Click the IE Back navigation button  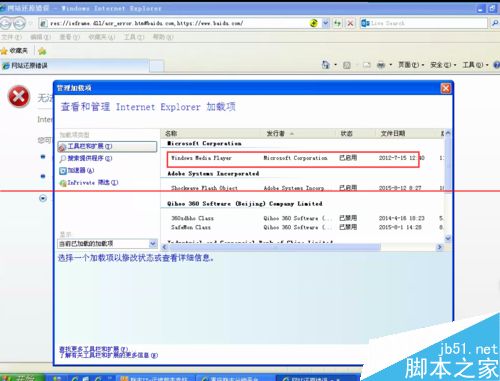pyautogui.click(x=5, y=23)
